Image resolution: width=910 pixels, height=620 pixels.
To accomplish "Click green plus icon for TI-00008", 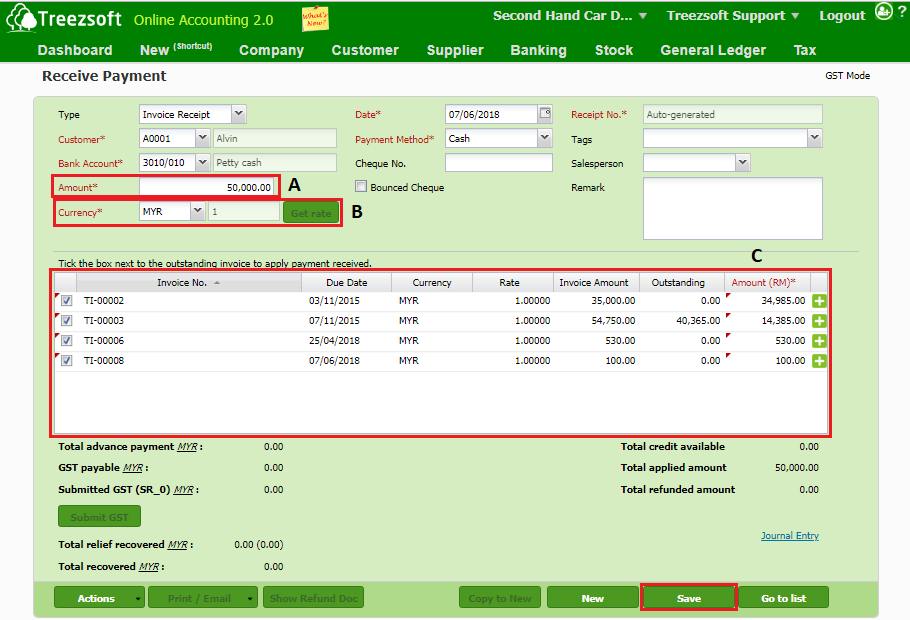I will coord(819,361).
